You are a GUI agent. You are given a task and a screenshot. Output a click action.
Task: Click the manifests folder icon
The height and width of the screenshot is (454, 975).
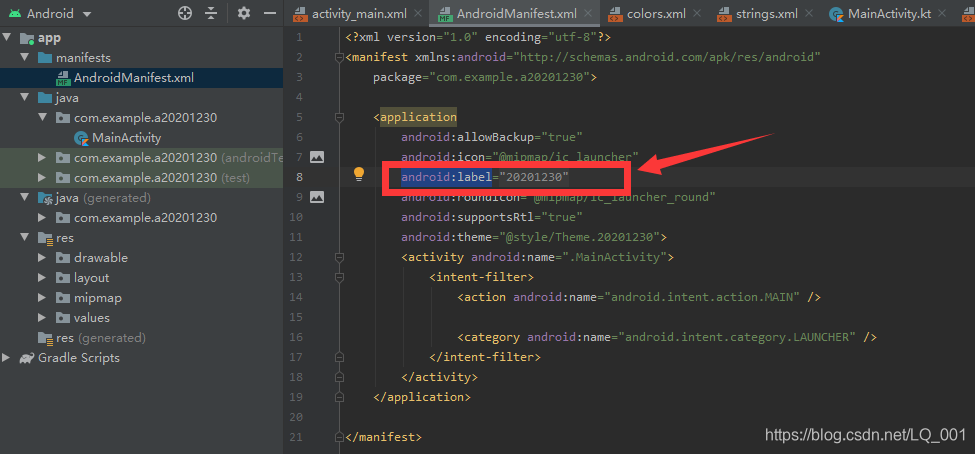tap(45, 58)
